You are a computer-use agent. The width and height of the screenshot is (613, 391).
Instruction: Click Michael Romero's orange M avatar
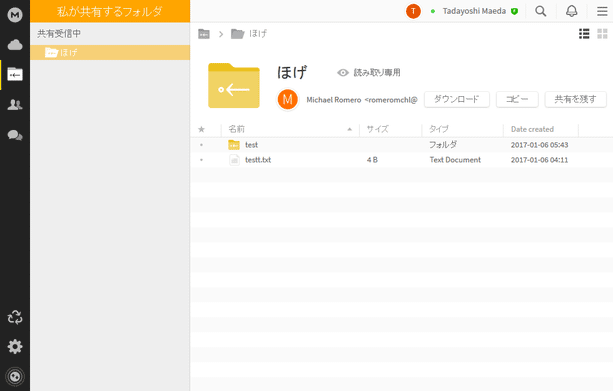pyautogui.click(x=287, y=99)
